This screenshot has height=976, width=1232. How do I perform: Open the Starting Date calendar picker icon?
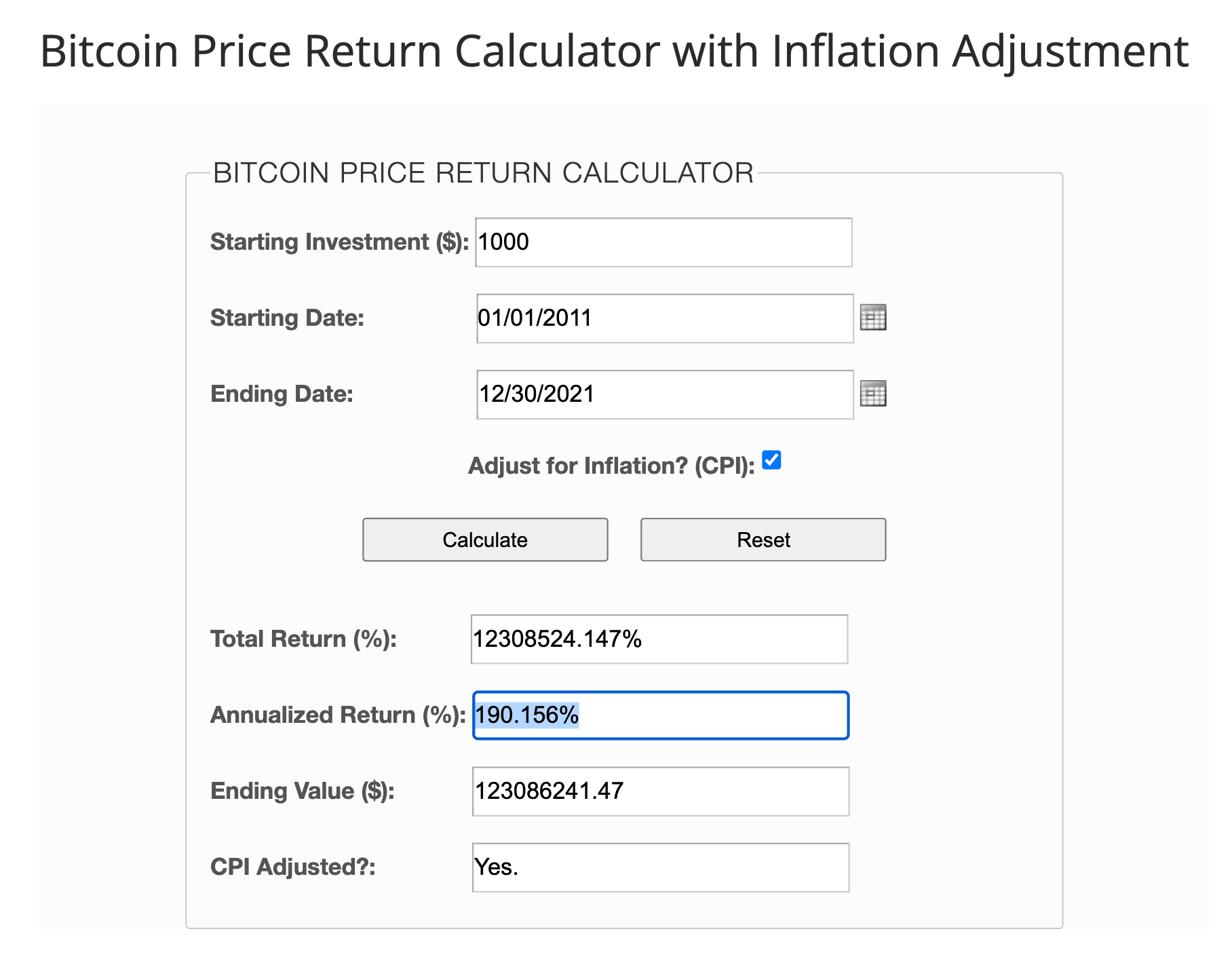(x=872, y=318)
